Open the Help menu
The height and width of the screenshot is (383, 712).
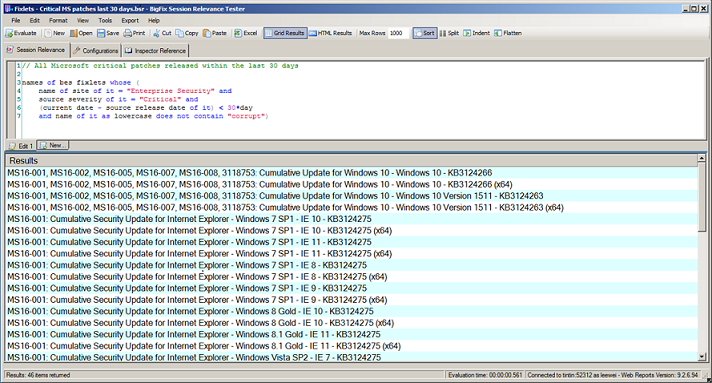154,20
